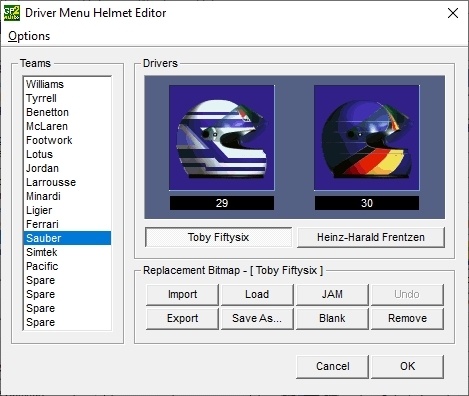Select Tyrrell in the Teams list
469x396 pixels.
(x=67, y=98)
